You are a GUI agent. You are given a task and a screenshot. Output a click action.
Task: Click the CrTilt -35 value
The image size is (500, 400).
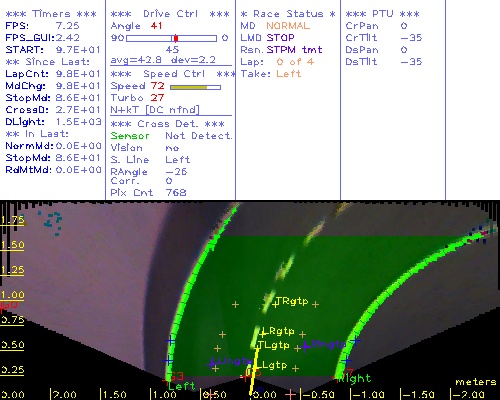(x=411, y=38)
